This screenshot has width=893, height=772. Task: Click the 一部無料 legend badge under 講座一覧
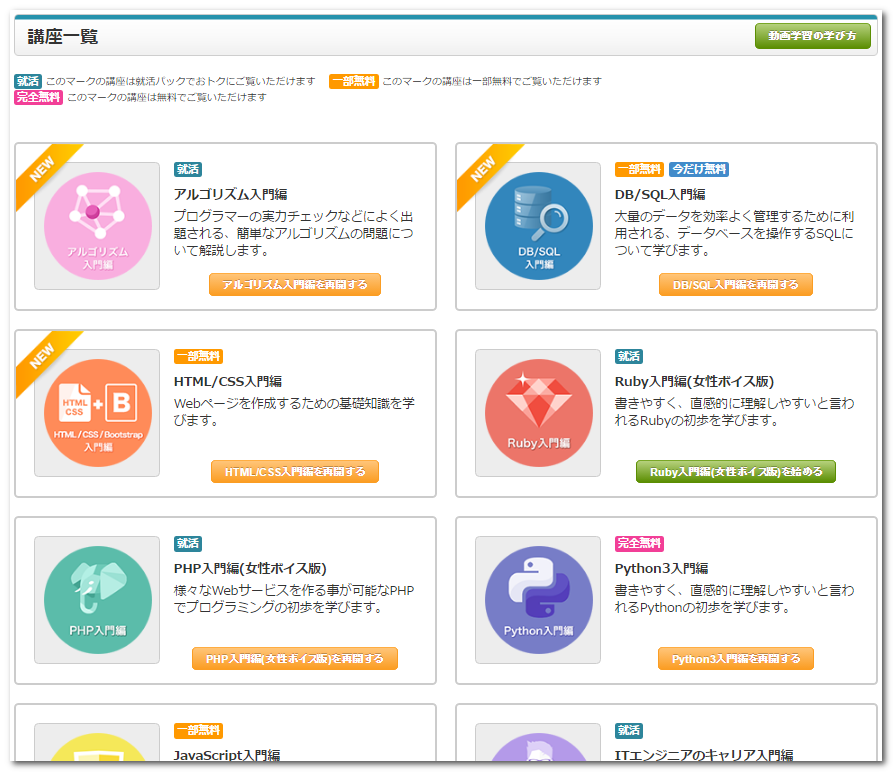(354, 81)
